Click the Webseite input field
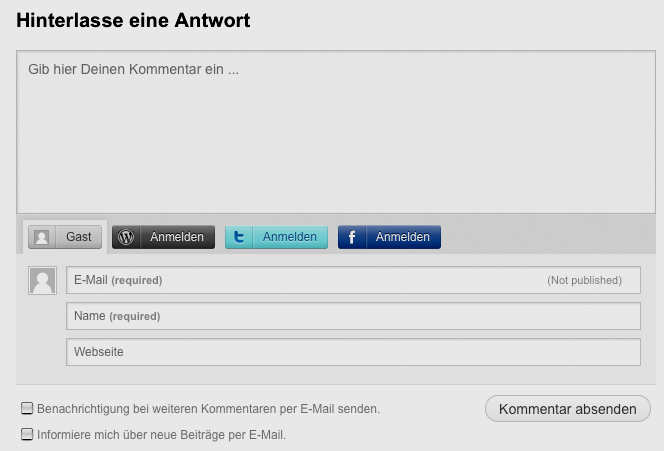 (353, 353)
